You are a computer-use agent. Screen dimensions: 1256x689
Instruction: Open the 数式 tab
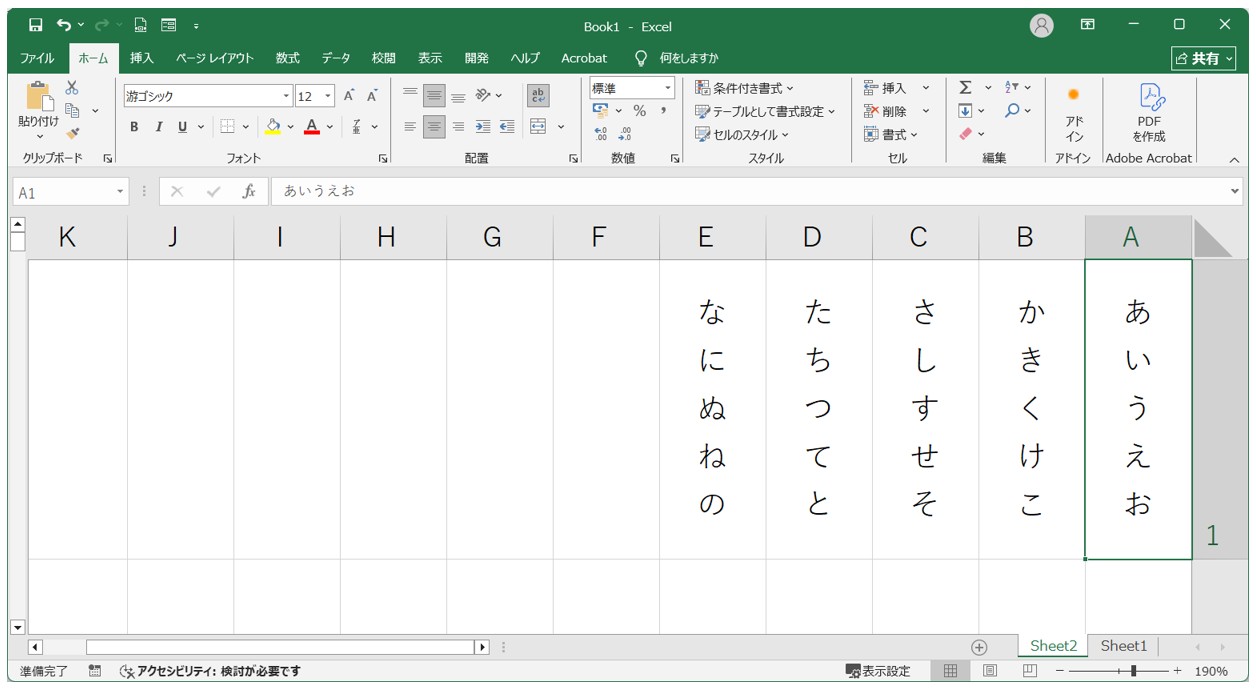(288, 58)
